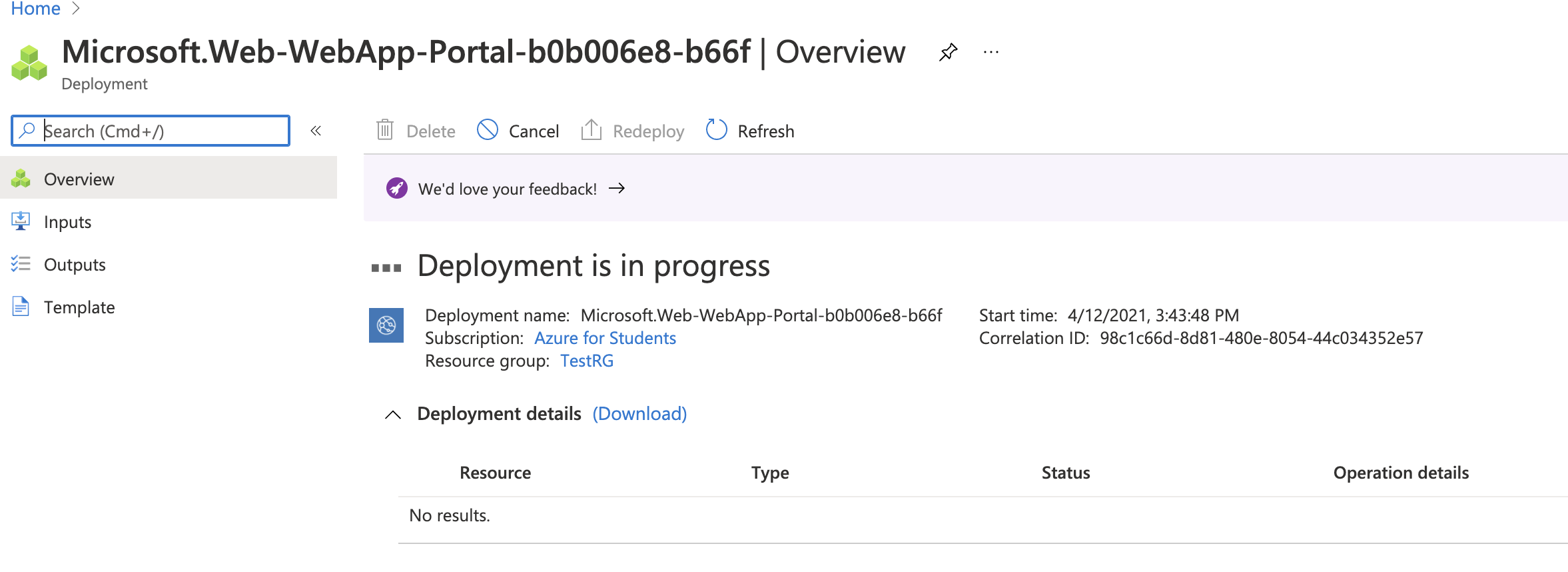
Task: Select Overview in the left menu
Action: coord(169,179)
